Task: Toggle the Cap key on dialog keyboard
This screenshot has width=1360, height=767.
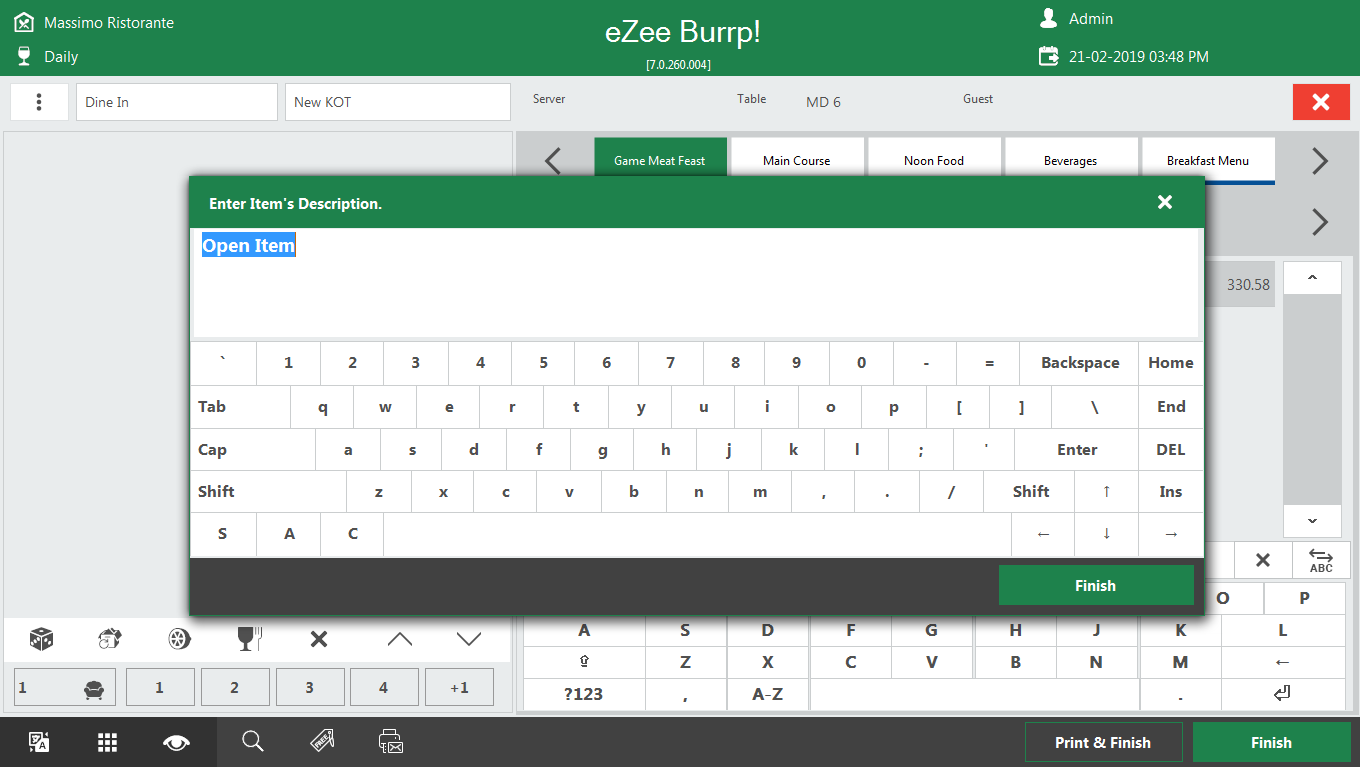Action: pyautogui.click(x=253, y=450)
